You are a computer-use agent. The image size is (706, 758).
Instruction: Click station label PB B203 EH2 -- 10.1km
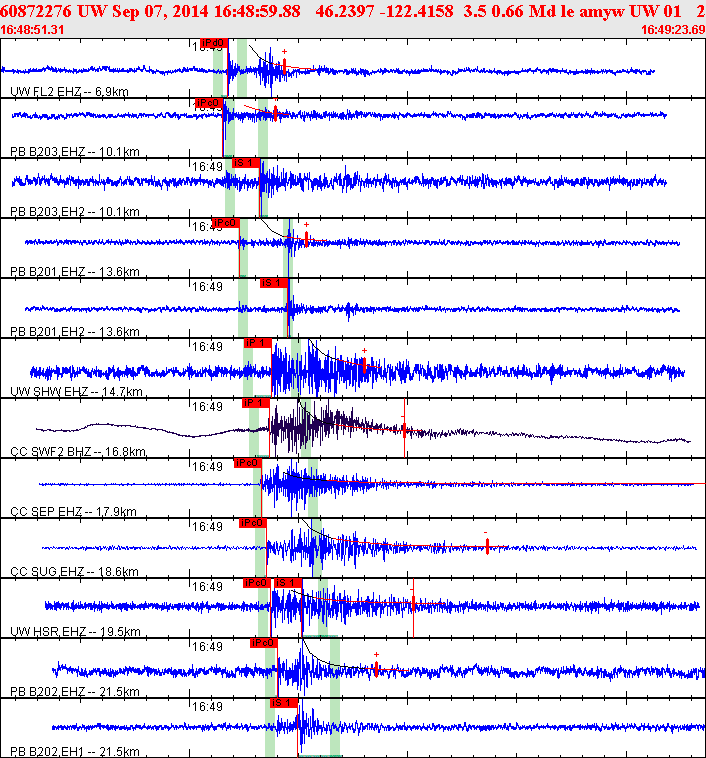[75, 212]
